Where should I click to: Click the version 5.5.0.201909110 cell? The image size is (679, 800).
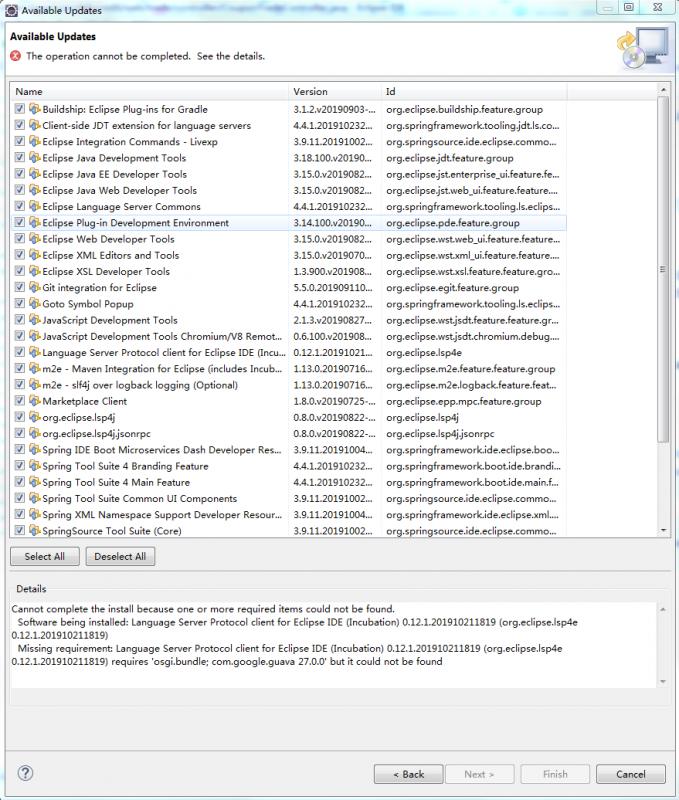coord(333,288)
